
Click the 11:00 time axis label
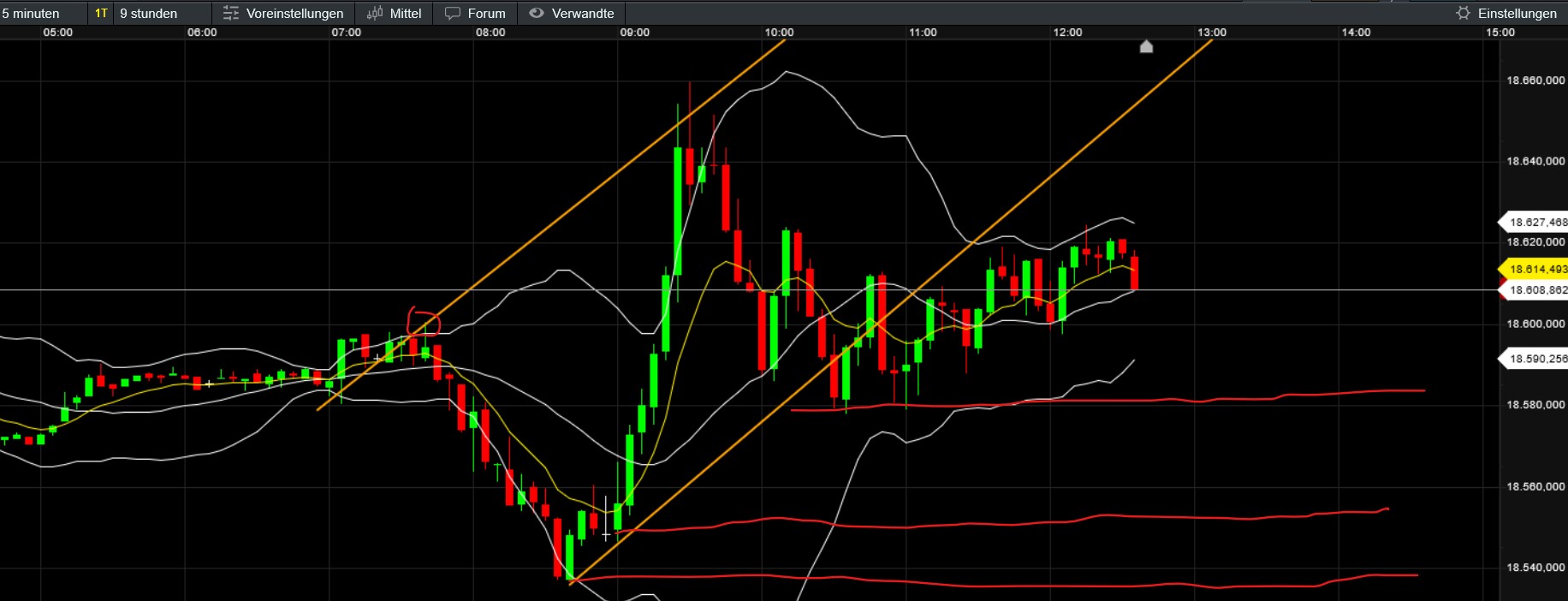(923, 33)
